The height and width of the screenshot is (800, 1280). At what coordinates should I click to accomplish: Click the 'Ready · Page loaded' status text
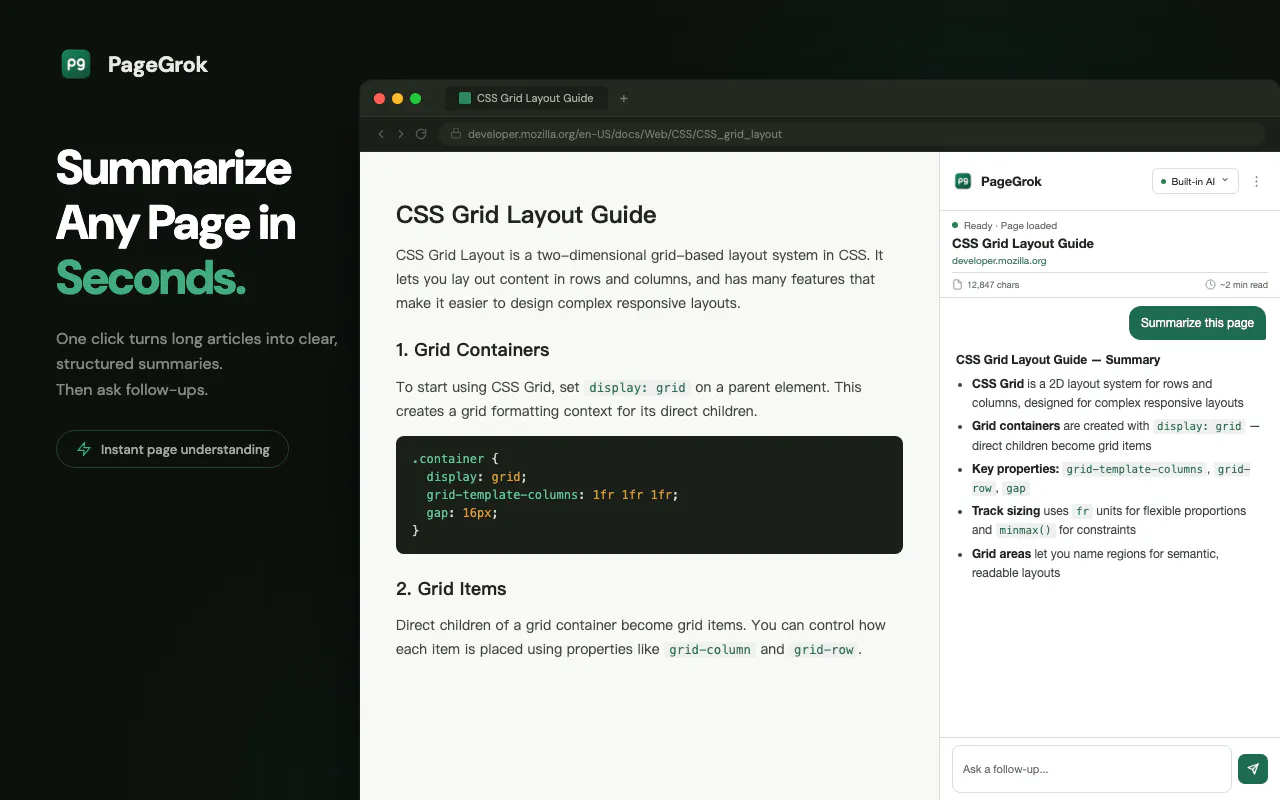tap(1010, 226)
